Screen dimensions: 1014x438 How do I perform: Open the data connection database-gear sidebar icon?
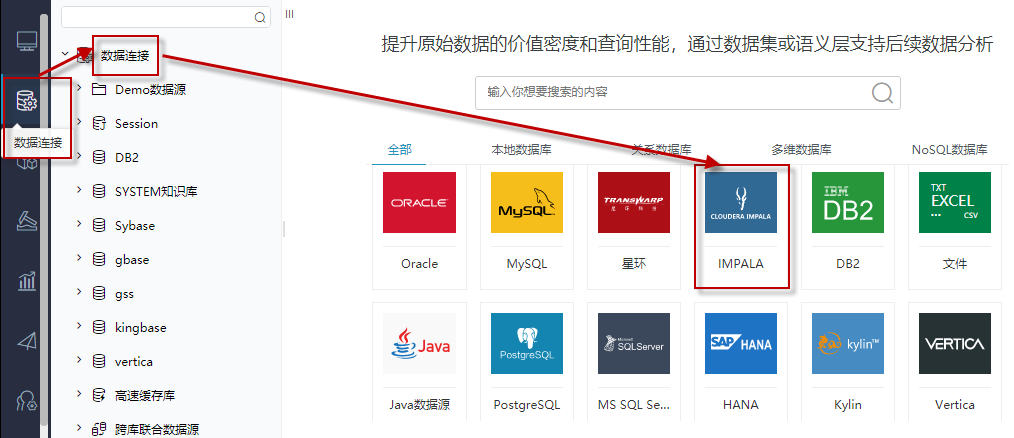click(x=27, y=101)
